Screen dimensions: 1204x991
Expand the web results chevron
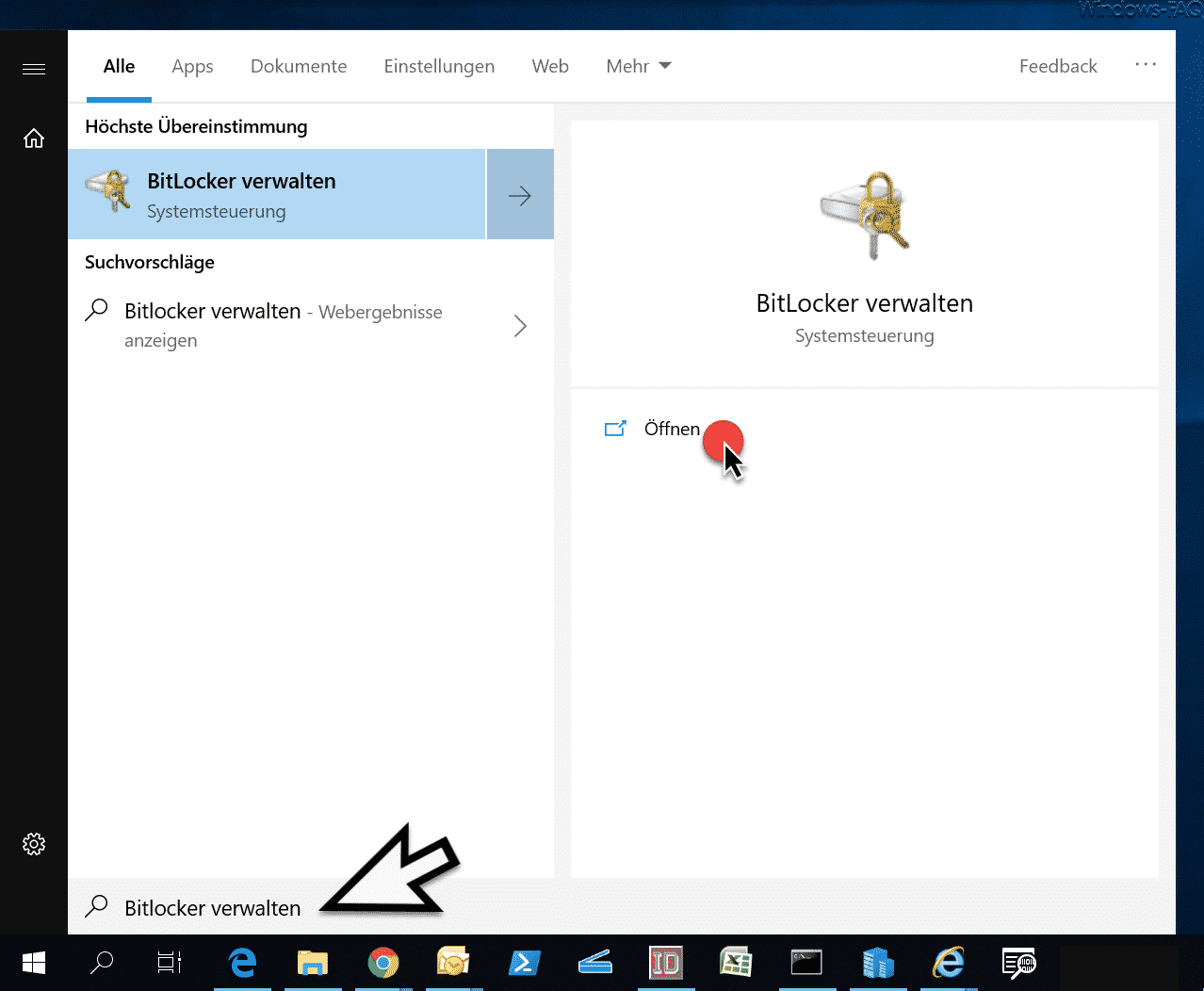(520, 326)
